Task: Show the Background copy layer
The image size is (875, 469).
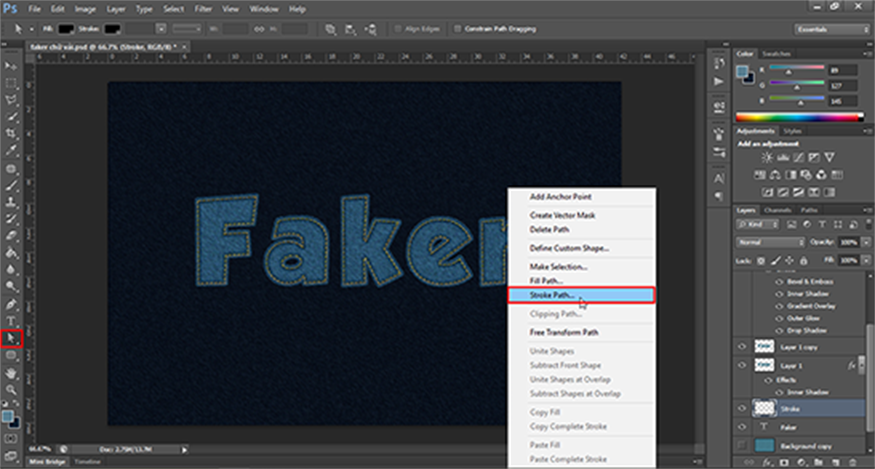Action: click(741, 443)
